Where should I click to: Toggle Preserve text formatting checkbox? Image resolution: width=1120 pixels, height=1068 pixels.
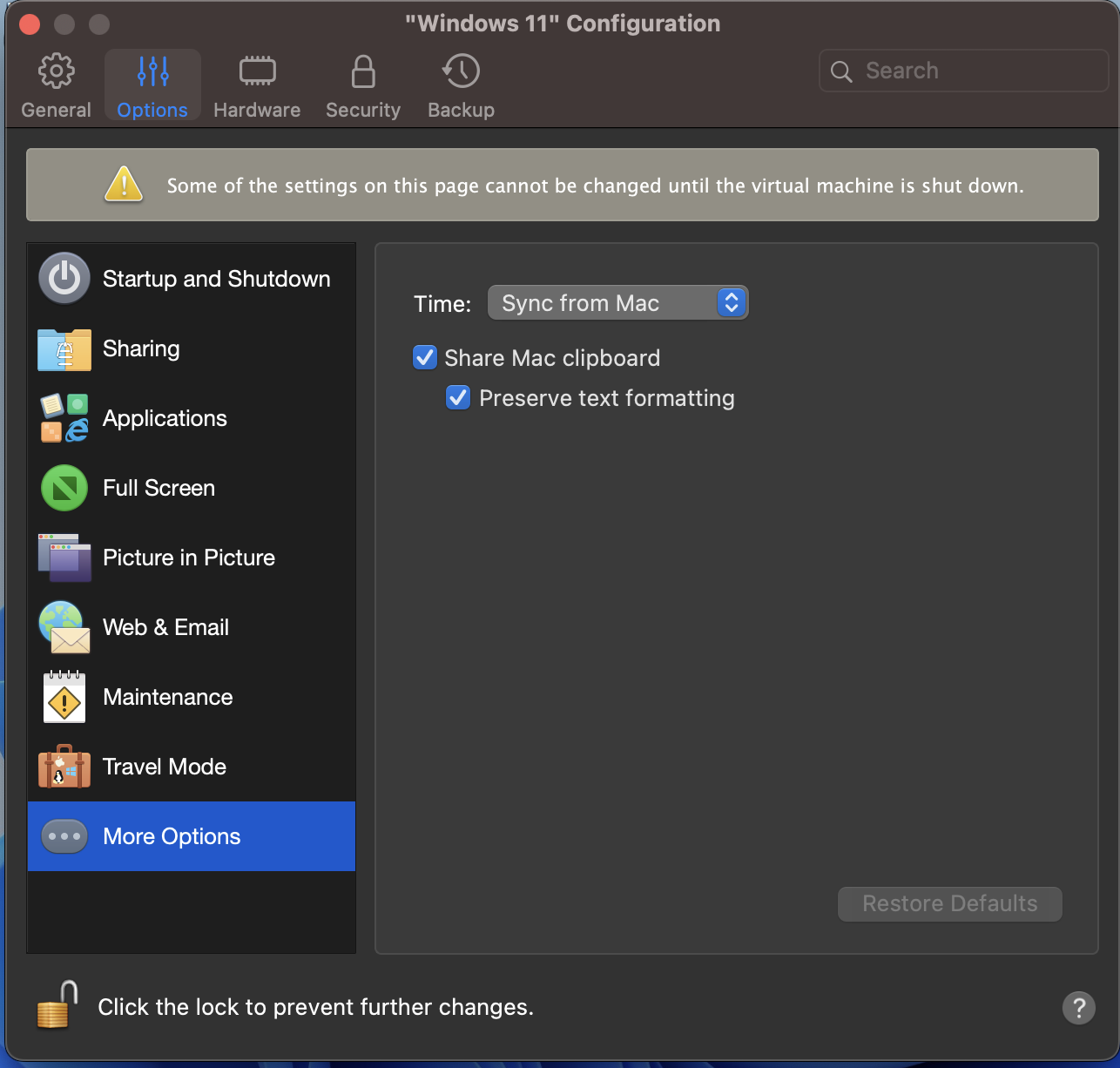coord(458,397)
